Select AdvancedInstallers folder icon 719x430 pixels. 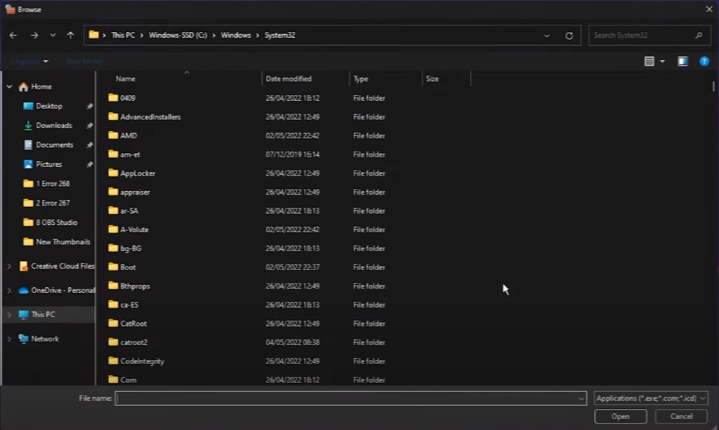pyautogui.click(x=113, y=116)
